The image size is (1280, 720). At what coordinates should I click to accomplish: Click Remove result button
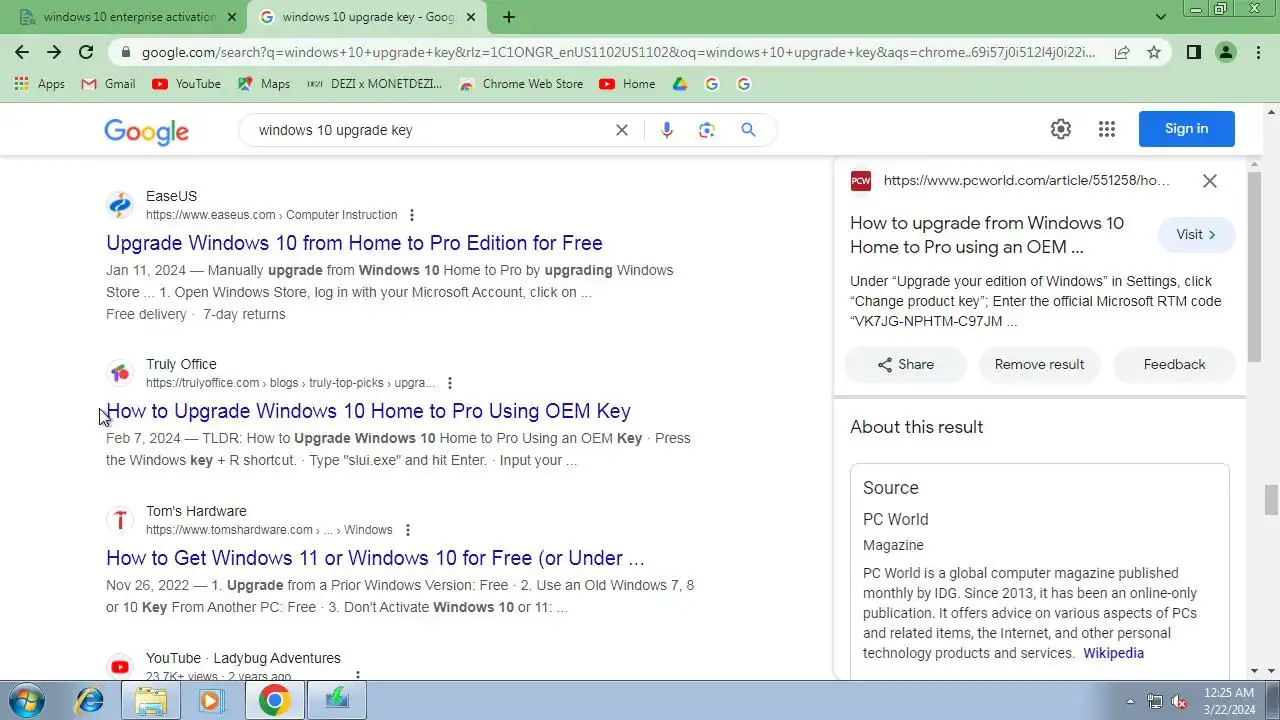[x=1039, y=365]
